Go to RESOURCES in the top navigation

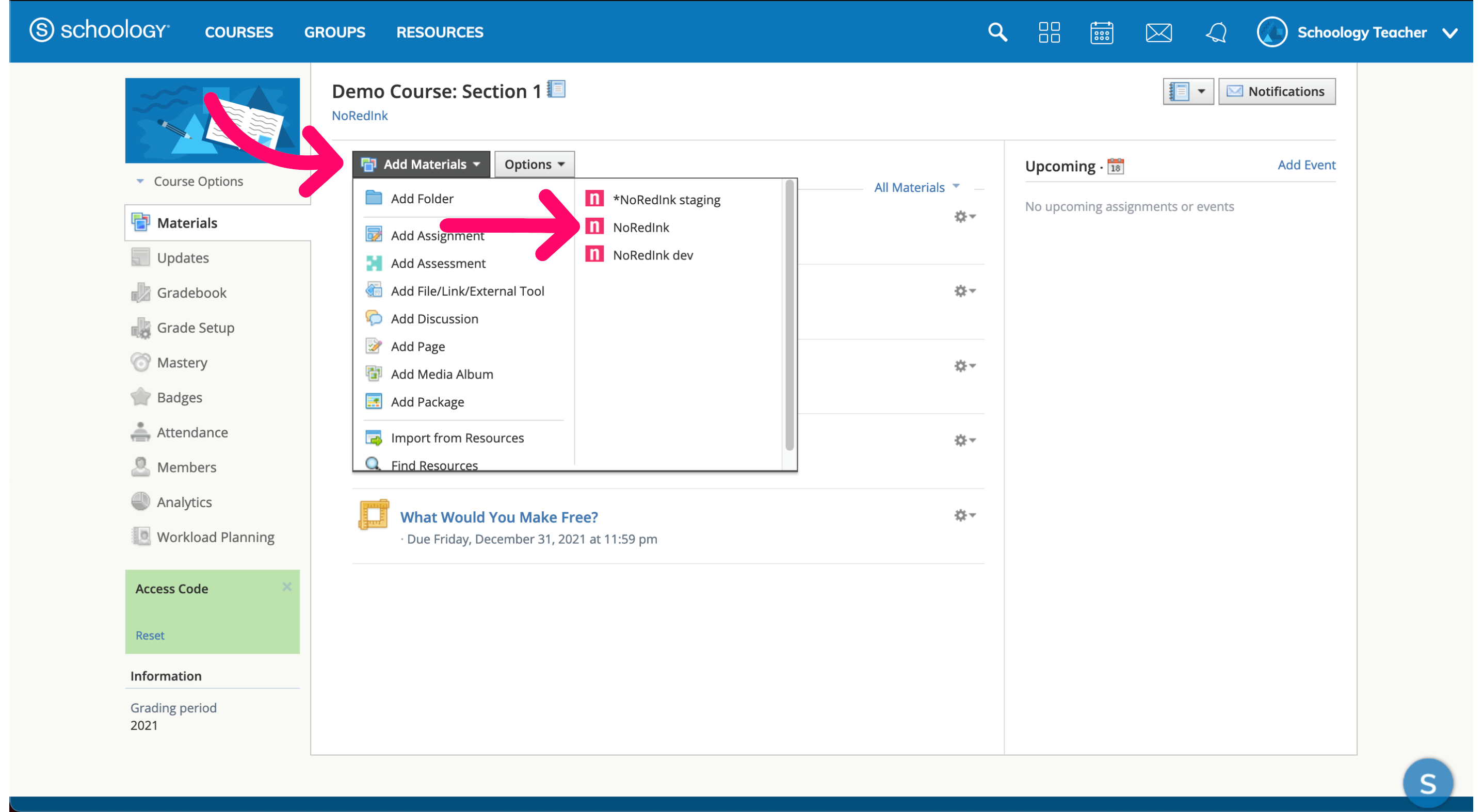point(439,32)
